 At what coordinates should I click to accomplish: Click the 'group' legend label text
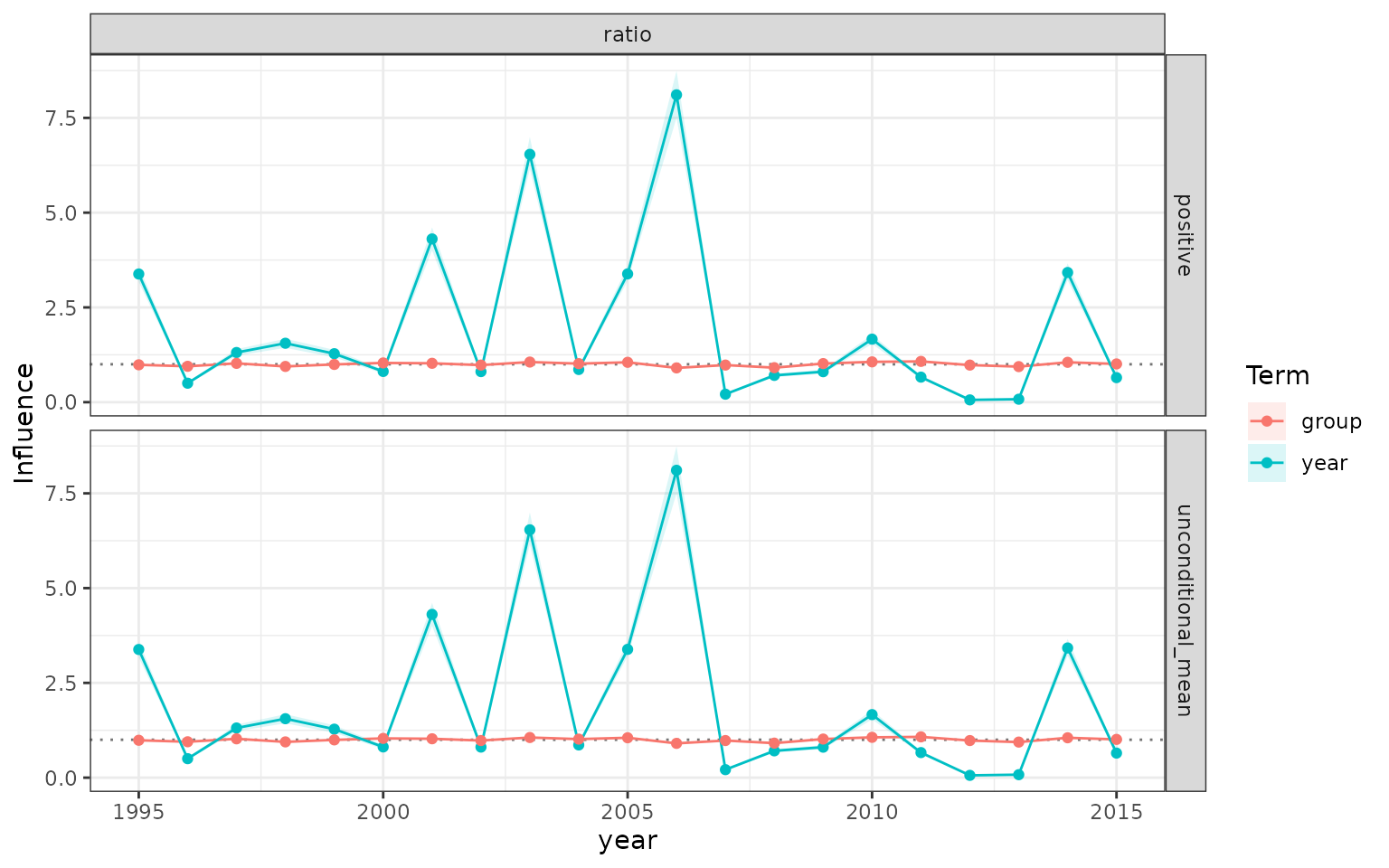[x=1331, y=422]
